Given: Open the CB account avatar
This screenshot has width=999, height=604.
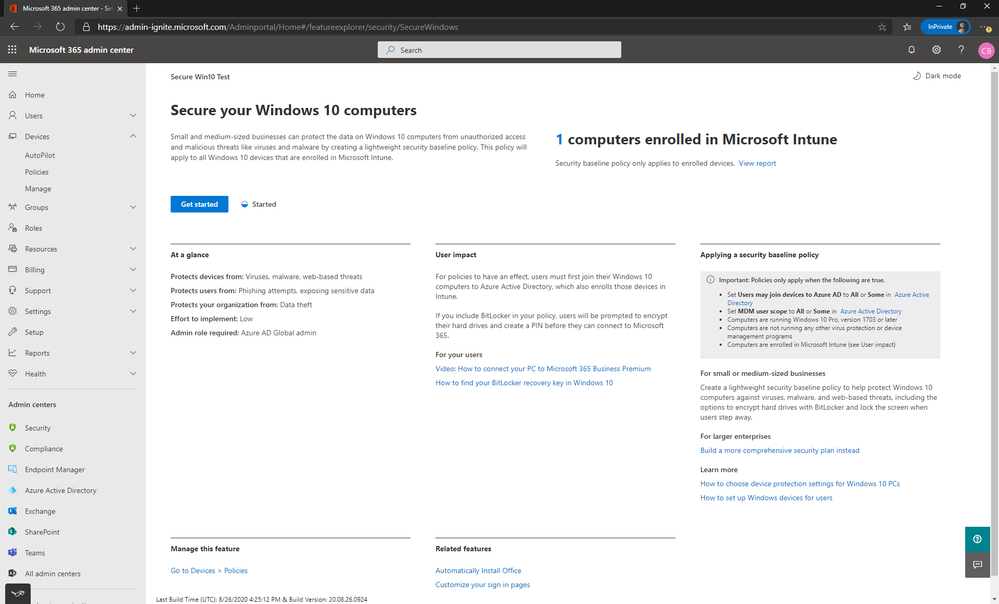Looking at the screenshot, I should pyautogui.click(x=986, y=50).
